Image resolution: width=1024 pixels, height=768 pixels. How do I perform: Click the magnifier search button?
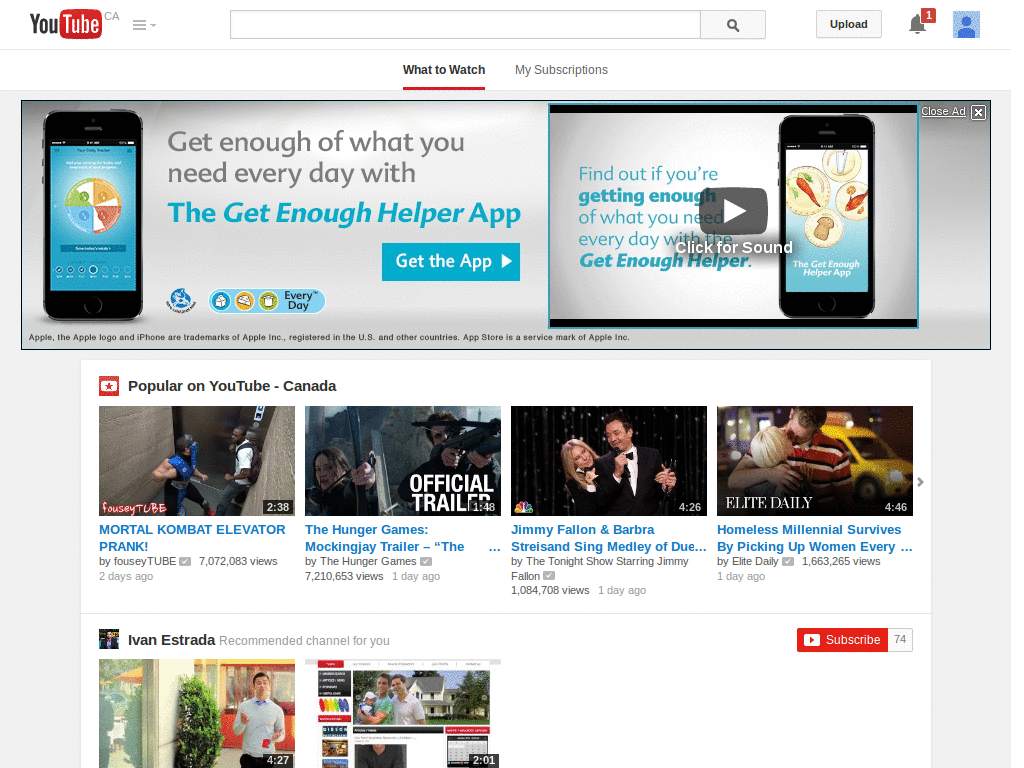pos(733,25)
